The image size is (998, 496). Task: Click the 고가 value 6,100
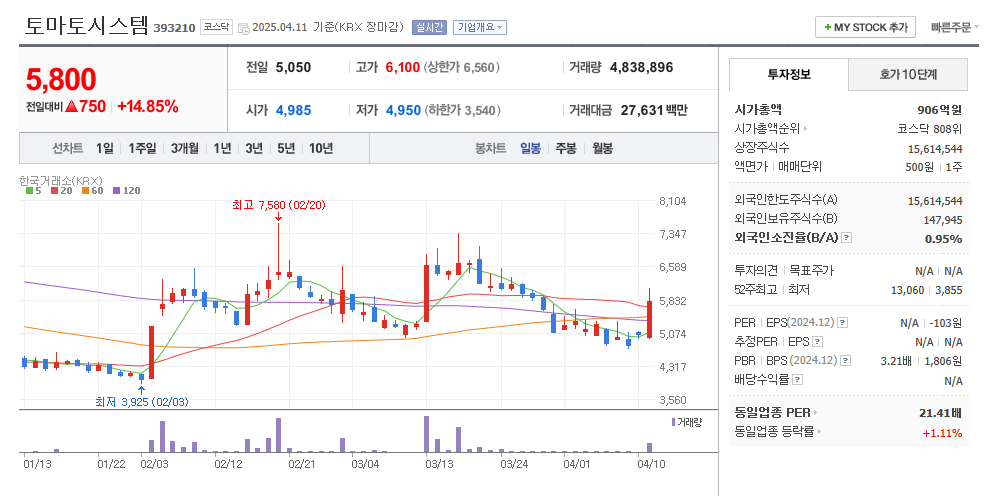point(403,67)
